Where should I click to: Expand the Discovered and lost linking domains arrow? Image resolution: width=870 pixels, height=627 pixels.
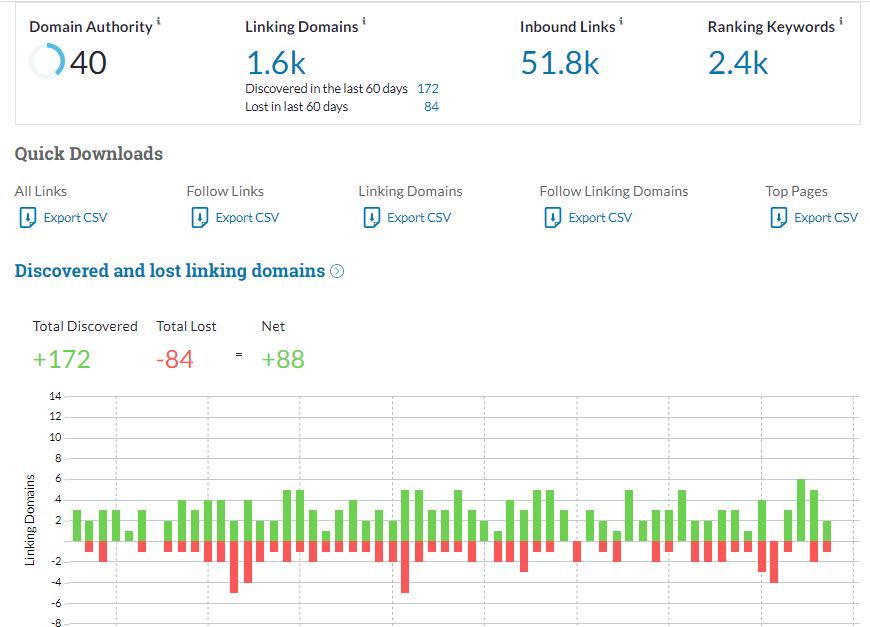click(x=337, y=271)
